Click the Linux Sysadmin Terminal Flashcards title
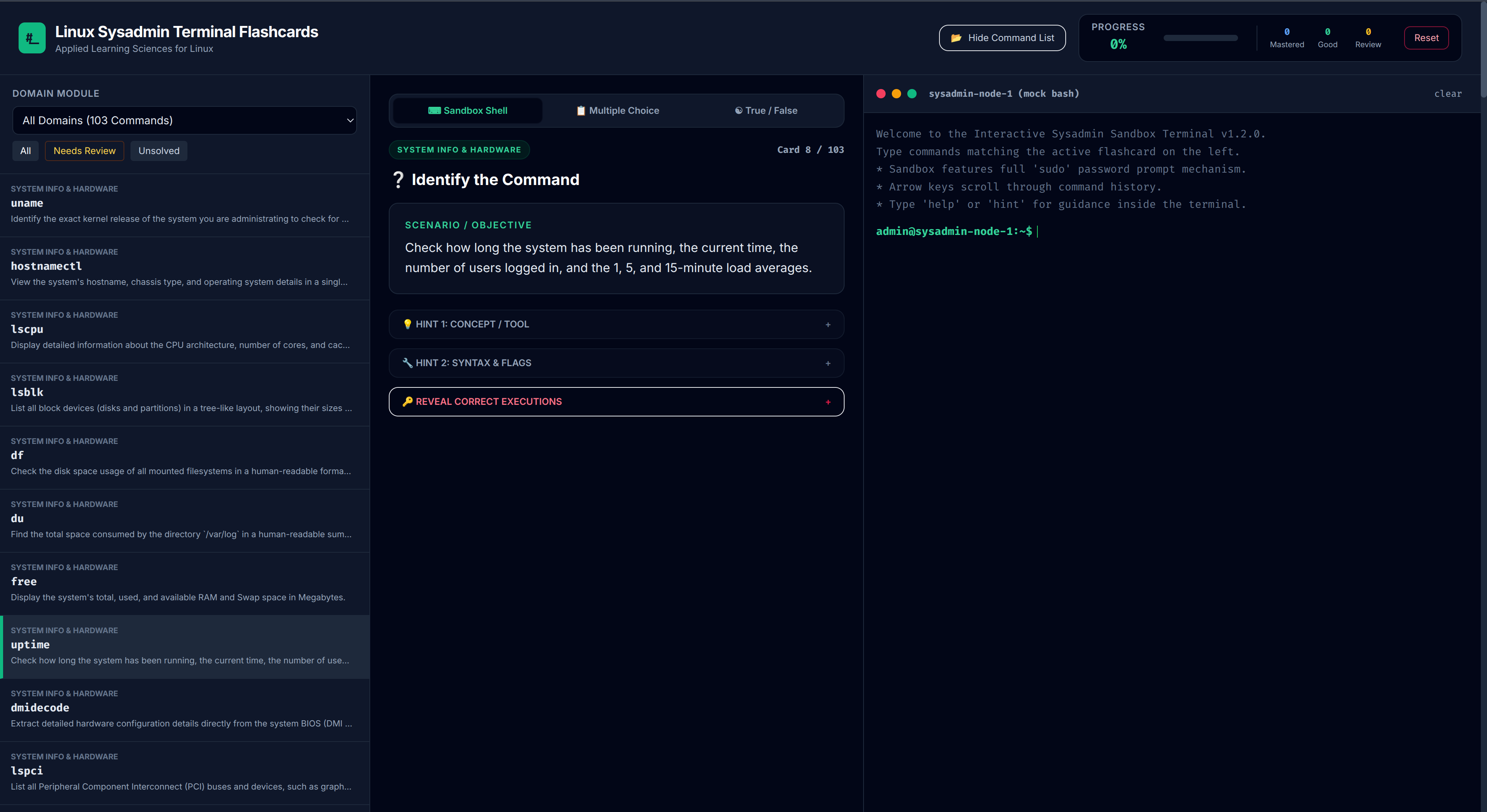1487x812 pixels. coord(186,32)
